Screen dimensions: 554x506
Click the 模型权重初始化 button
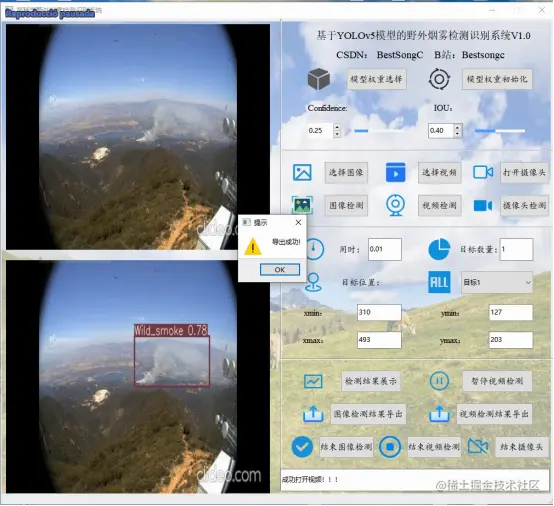pyautogui.click(x=497, y=79)
